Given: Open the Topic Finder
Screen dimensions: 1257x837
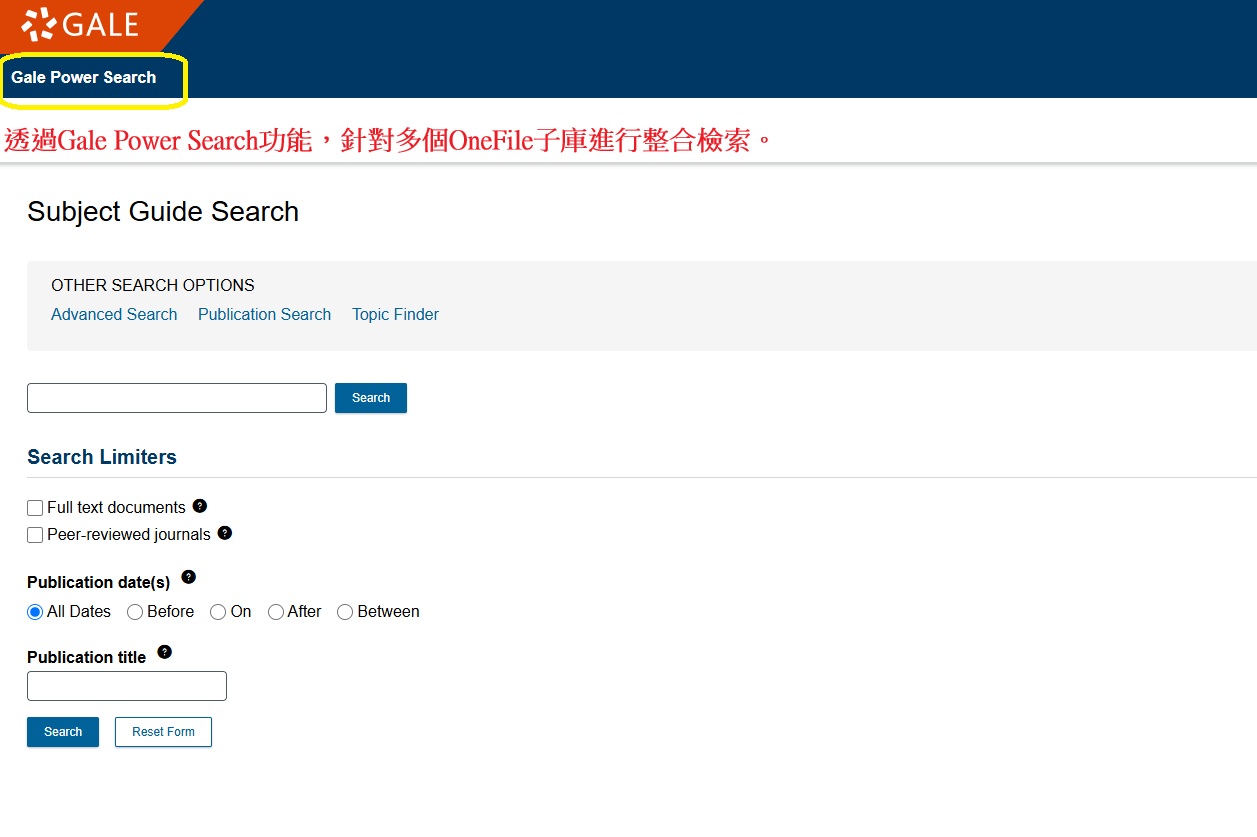Looking at the screenshot, I should pos(395,314).
